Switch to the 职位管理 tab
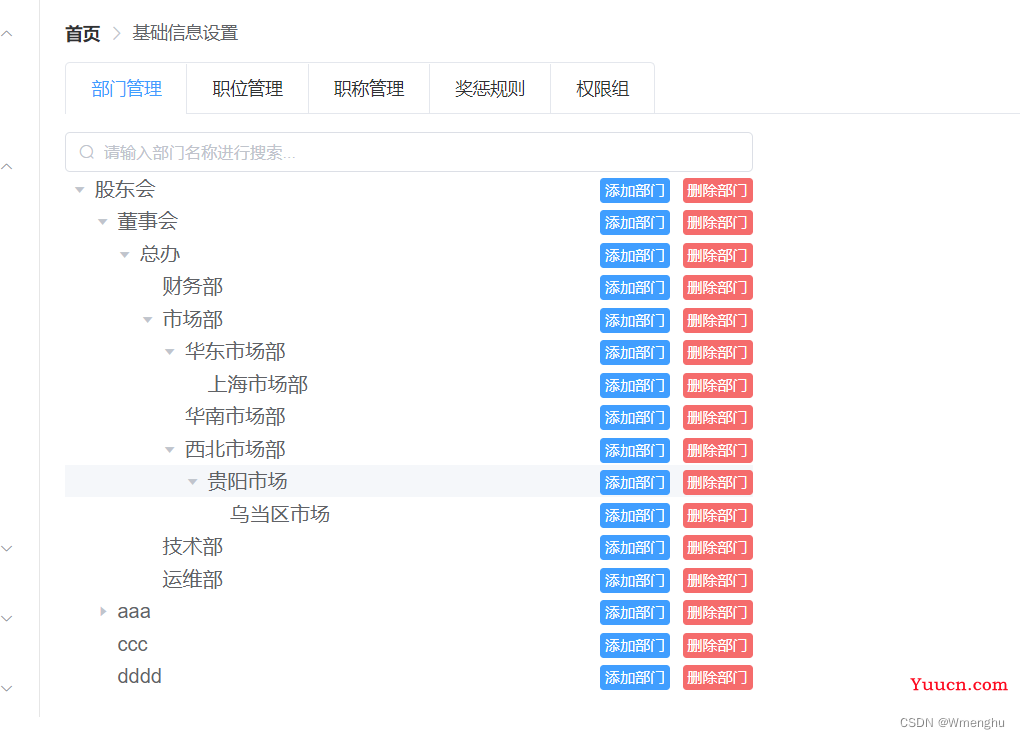Viewport: 1020px width, 739px height. click(247, 88)
